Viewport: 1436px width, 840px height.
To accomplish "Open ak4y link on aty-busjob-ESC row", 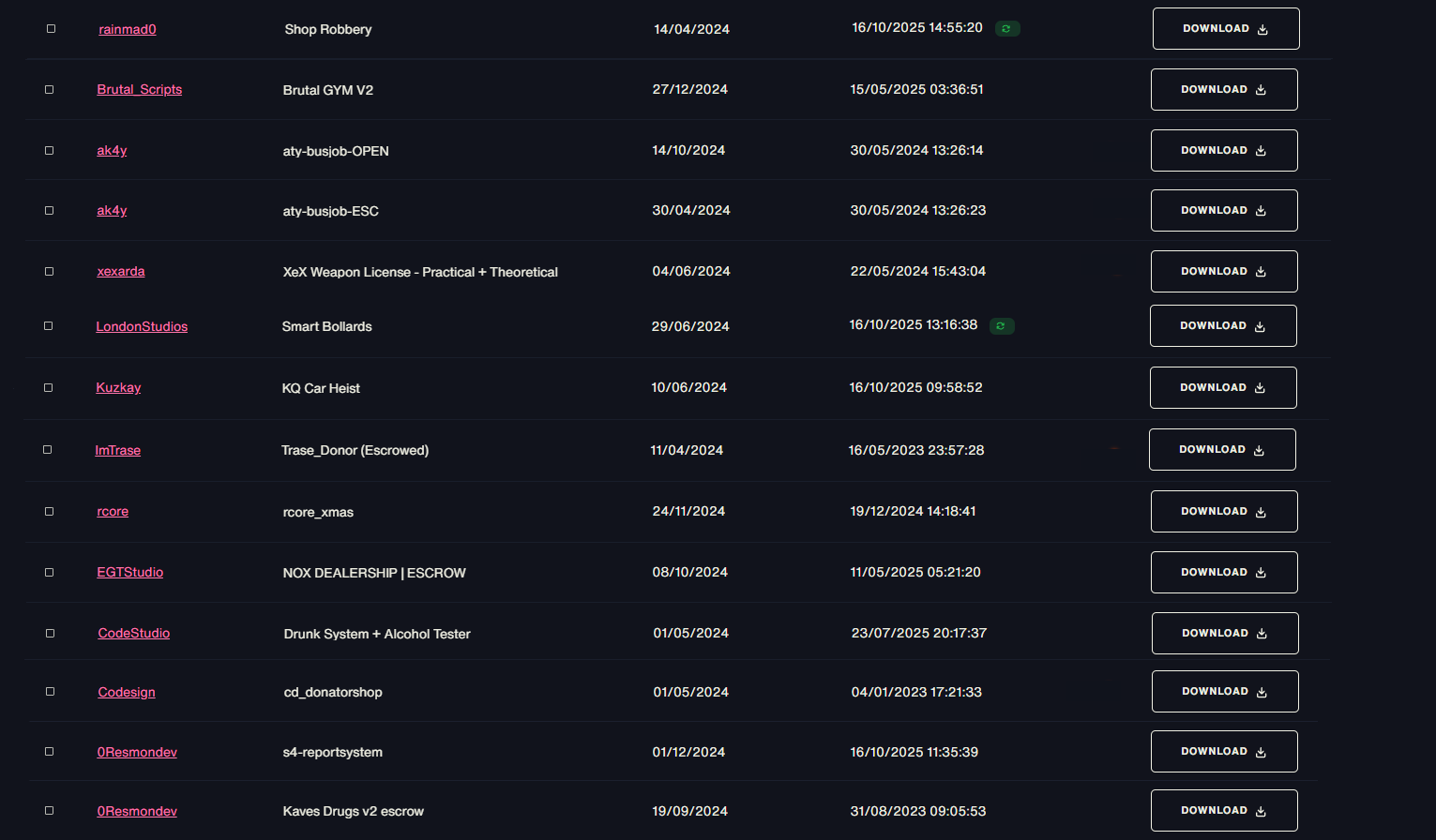I will click(x=112, y=211).
